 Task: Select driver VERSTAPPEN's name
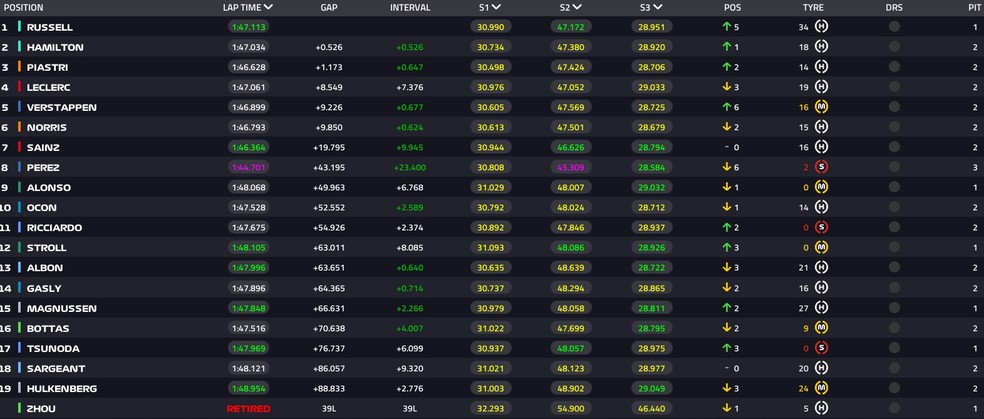coord(62,107)
